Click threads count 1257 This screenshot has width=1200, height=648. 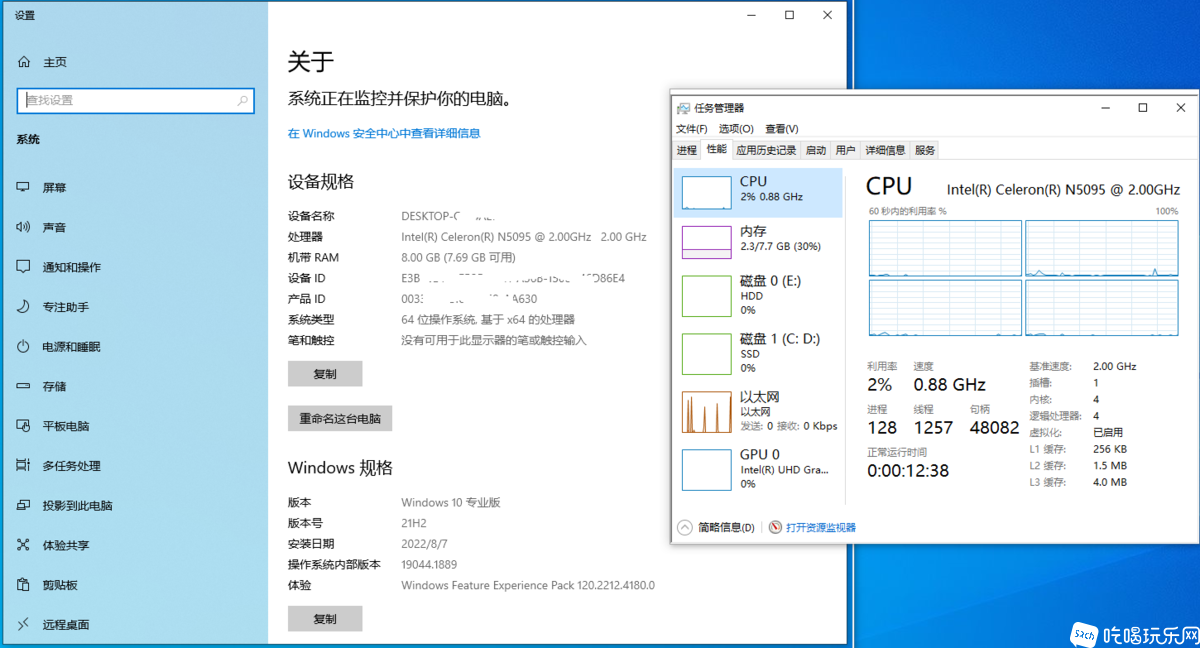point(934,428)
